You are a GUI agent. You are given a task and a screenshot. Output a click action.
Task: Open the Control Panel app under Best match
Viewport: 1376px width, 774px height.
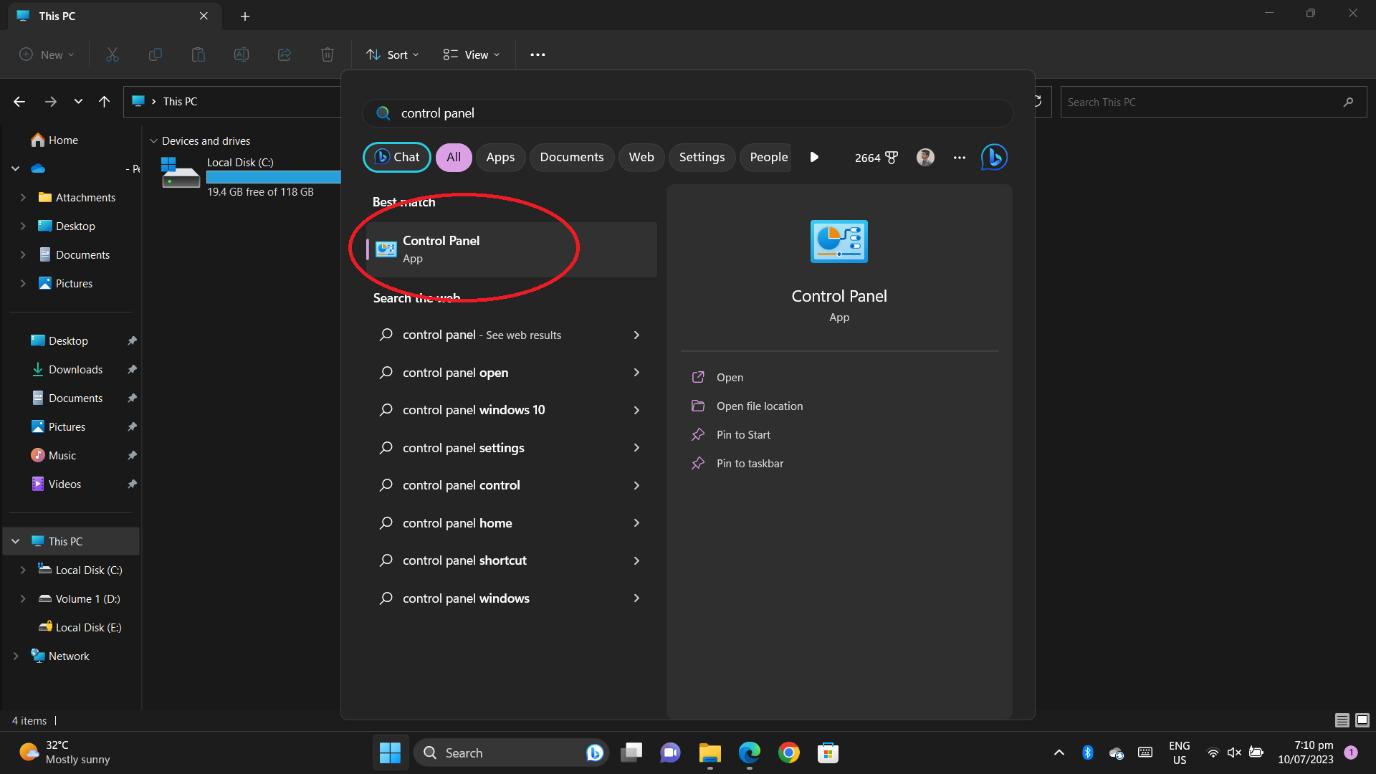441,248
